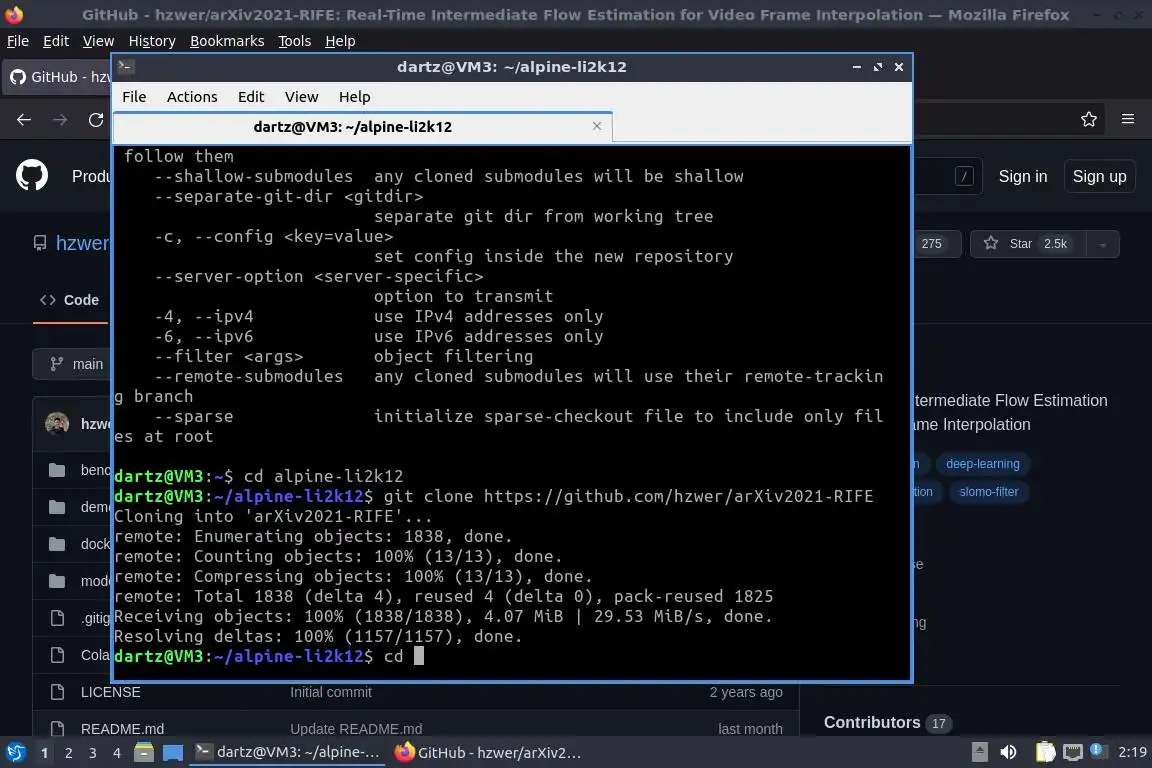Click the volume speaker tray icon

coord(1009,753)
